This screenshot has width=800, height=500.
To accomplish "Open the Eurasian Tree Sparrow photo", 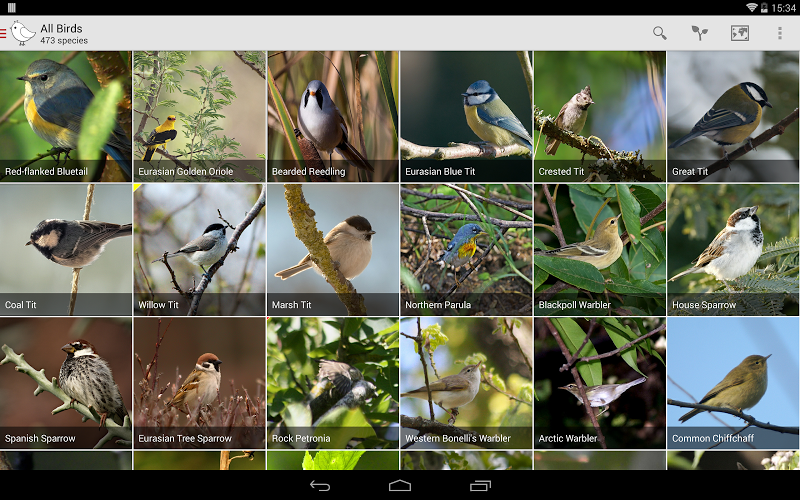I will coord(199,383).
